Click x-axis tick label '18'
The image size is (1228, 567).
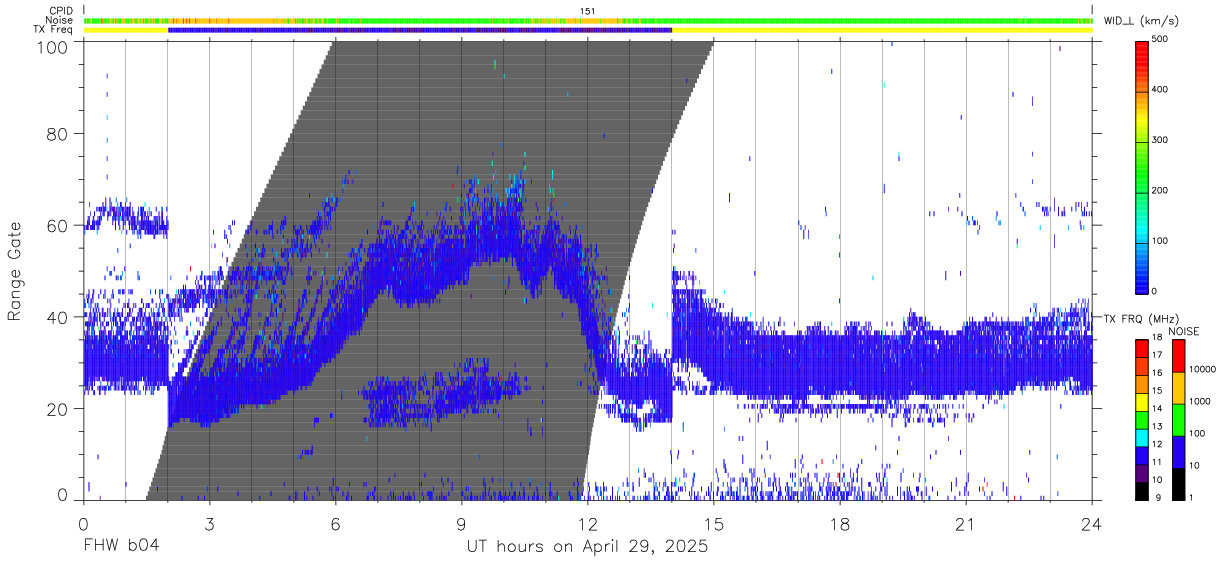point(840,524)
